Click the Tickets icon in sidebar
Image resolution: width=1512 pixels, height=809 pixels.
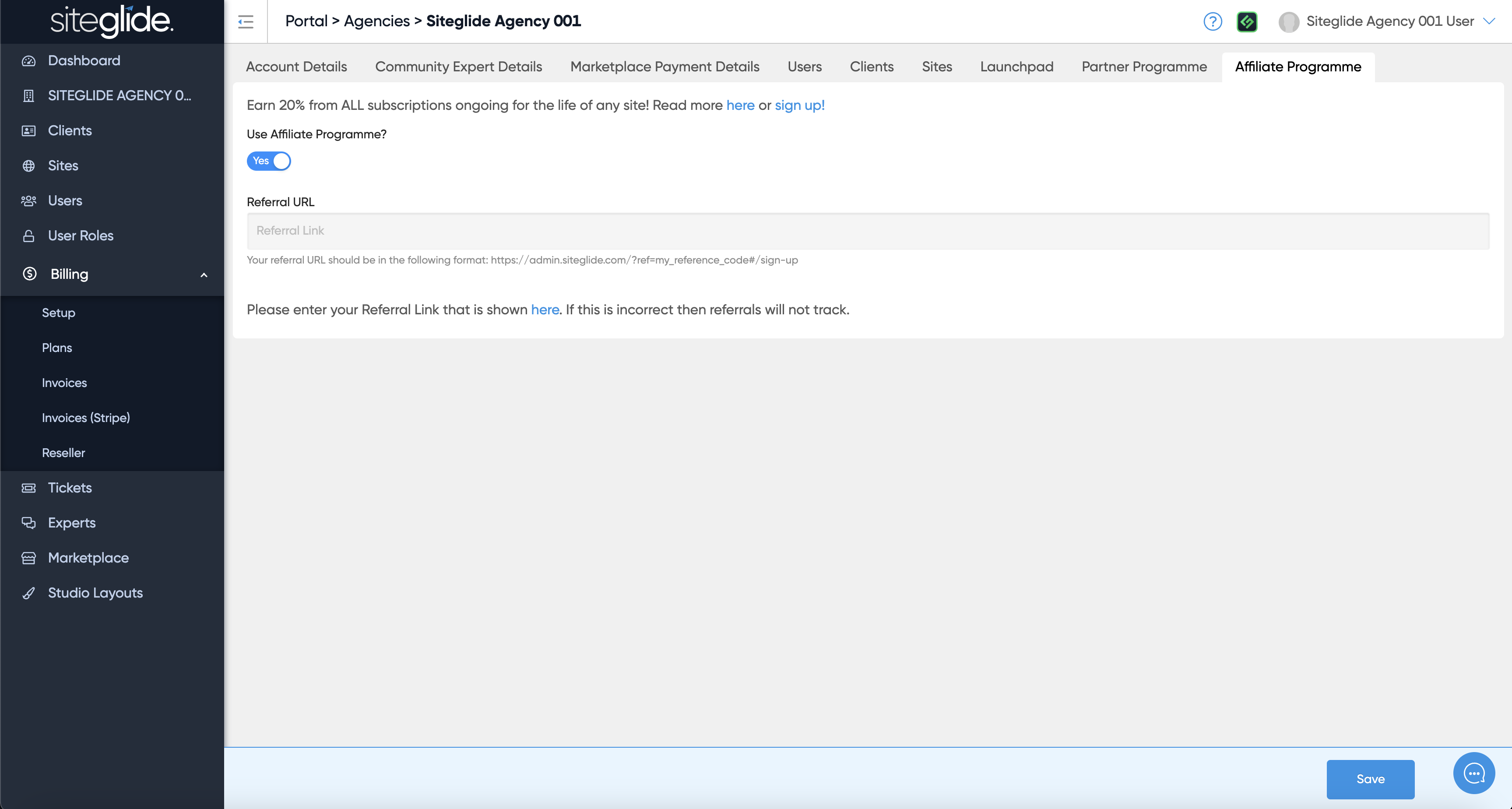point(28,488)
